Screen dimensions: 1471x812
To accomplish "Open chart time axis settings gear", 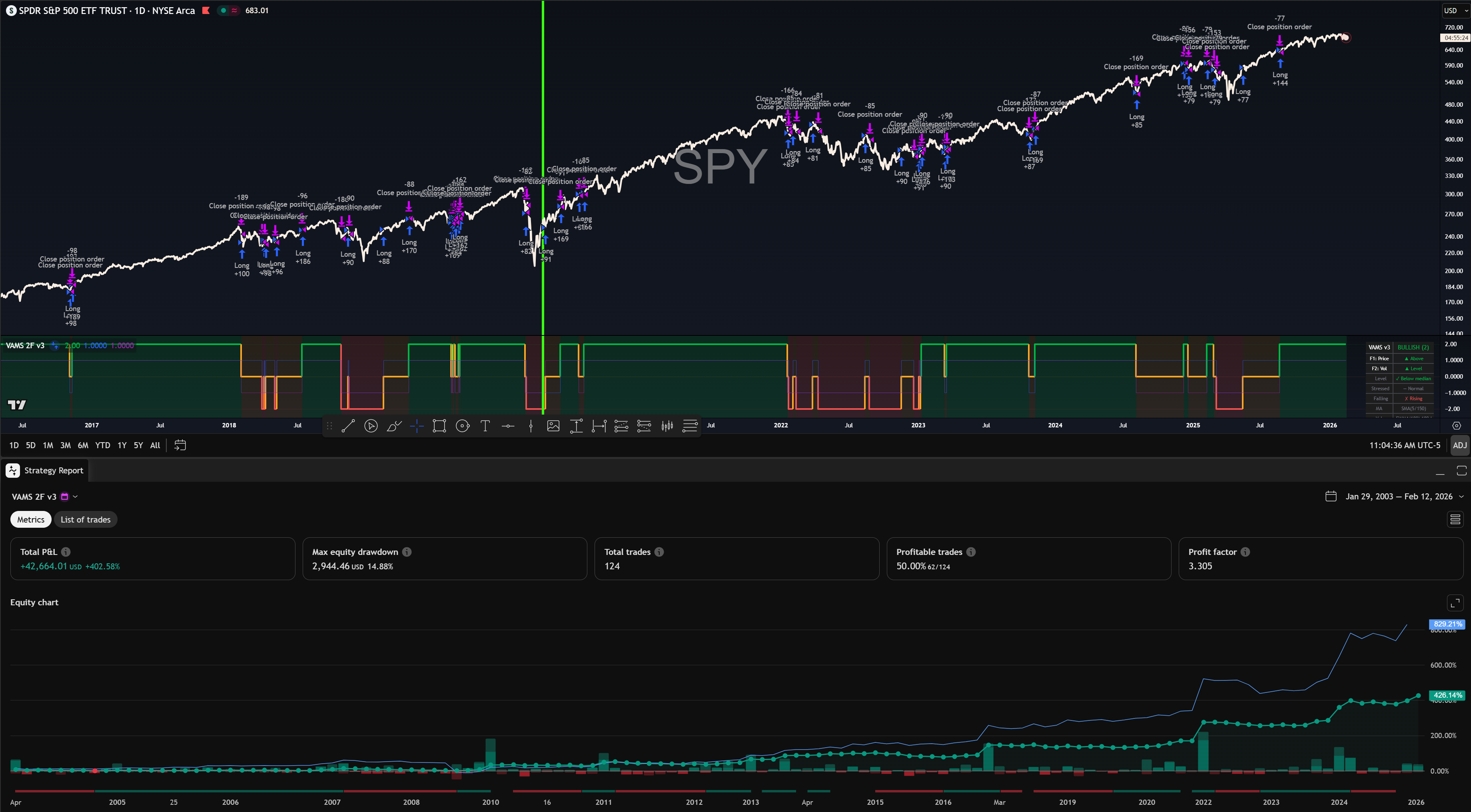I will tap(1456, 425).
